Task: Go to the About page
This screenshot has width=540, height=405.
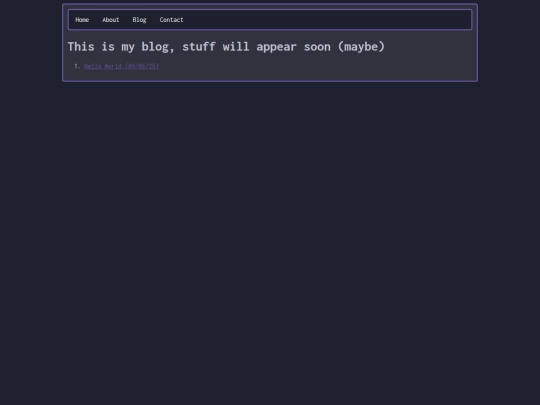Action: [x=111, y=20]
